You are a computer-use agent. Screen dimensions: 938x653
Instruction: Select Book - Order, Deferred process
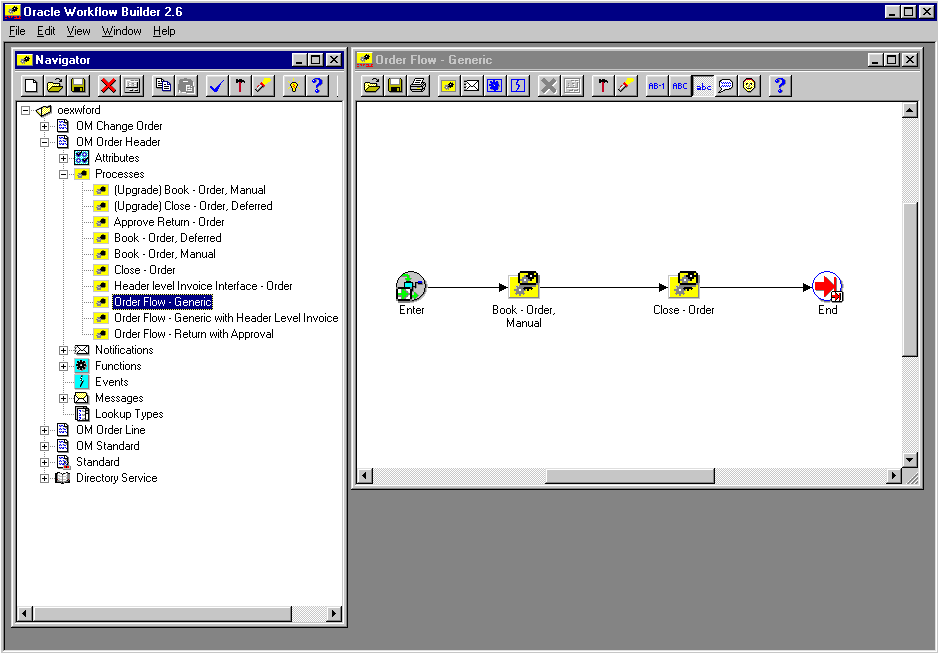pos(168,238)
